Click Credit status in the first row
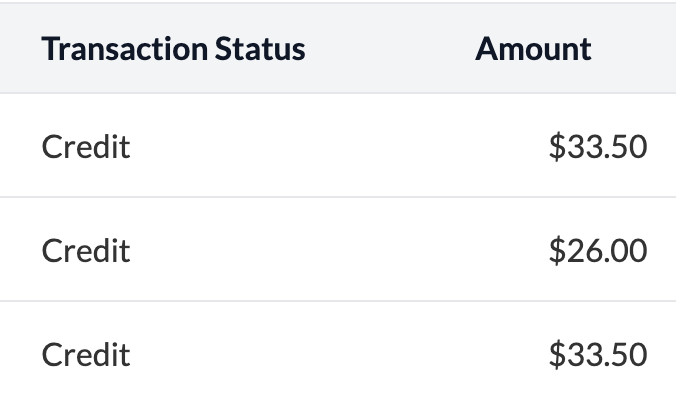 point(86,147)
